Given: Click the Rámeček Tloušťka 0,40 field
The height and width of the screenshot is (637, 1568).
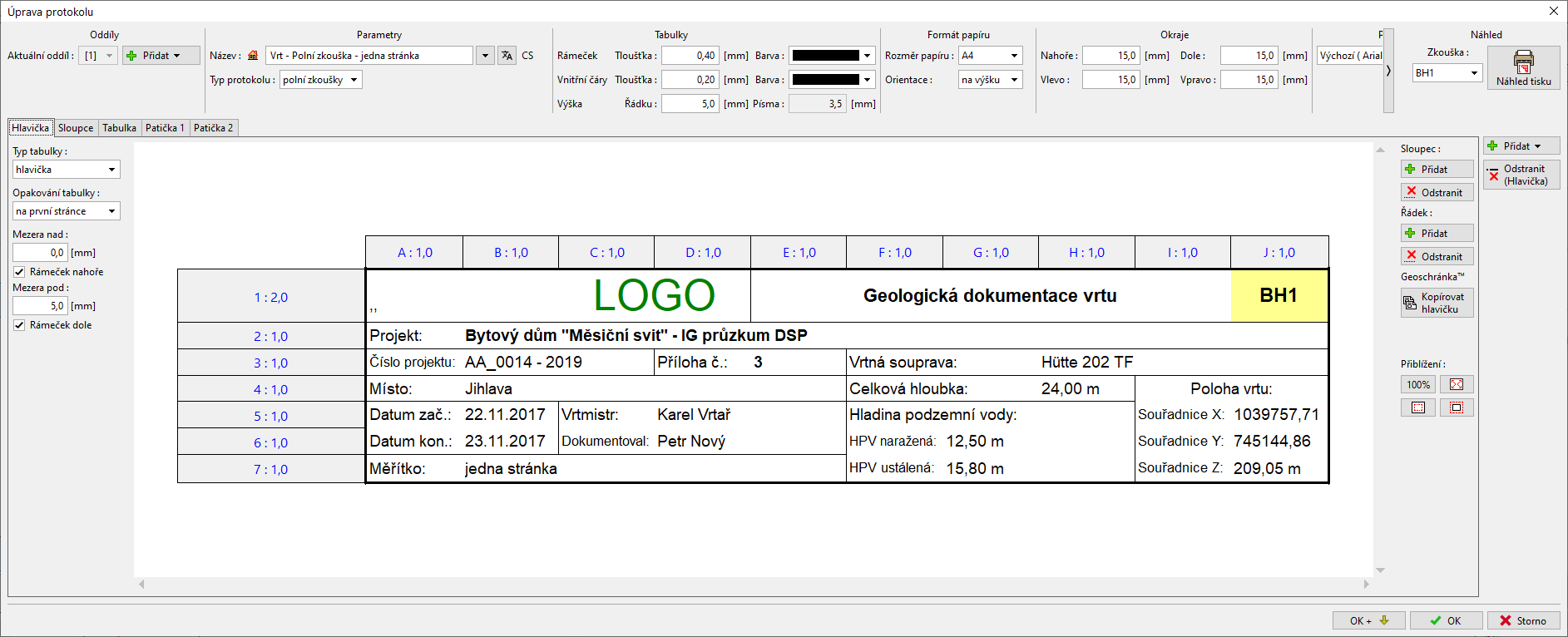Looking at the screenshot, I should pyautogui.click(x=690, y=56).
